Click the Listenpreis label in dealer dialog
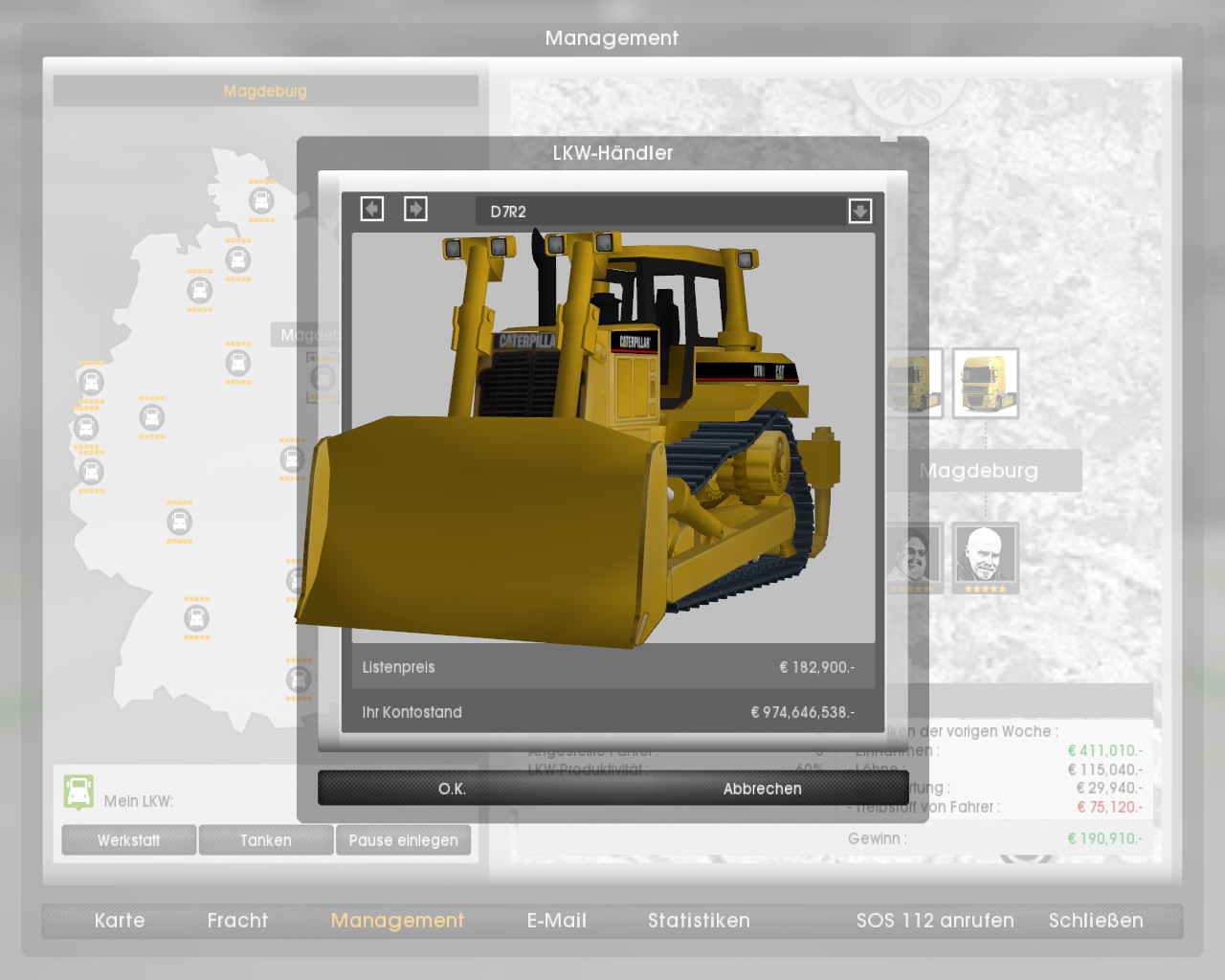1225x980 pixels. [x=398, y=667]
